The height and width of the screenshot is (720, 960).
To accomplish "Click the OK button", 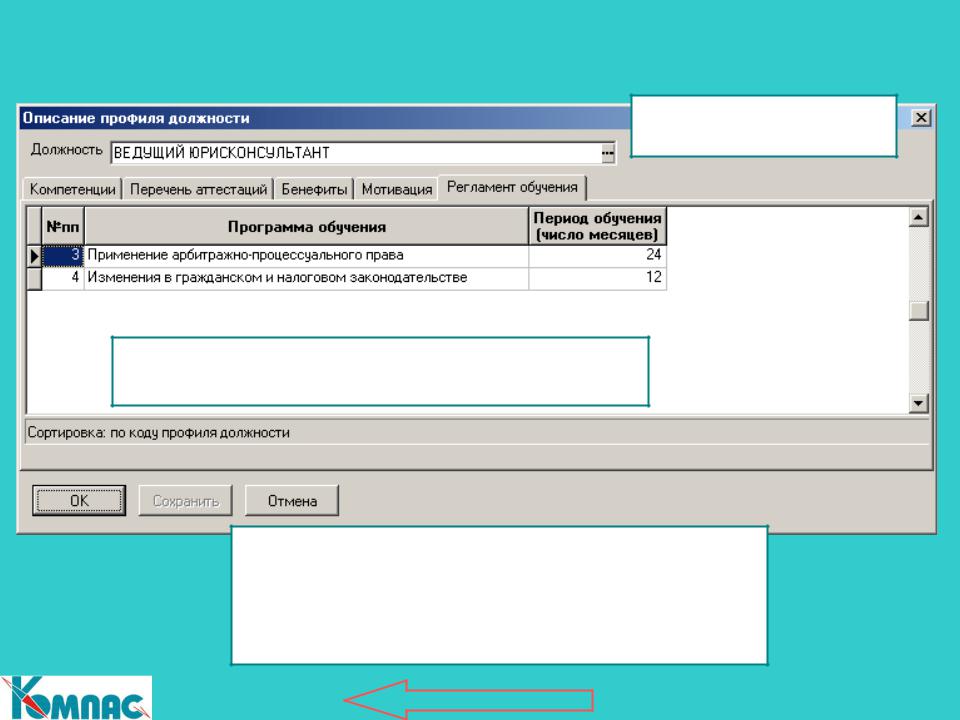I will [79, 501].
